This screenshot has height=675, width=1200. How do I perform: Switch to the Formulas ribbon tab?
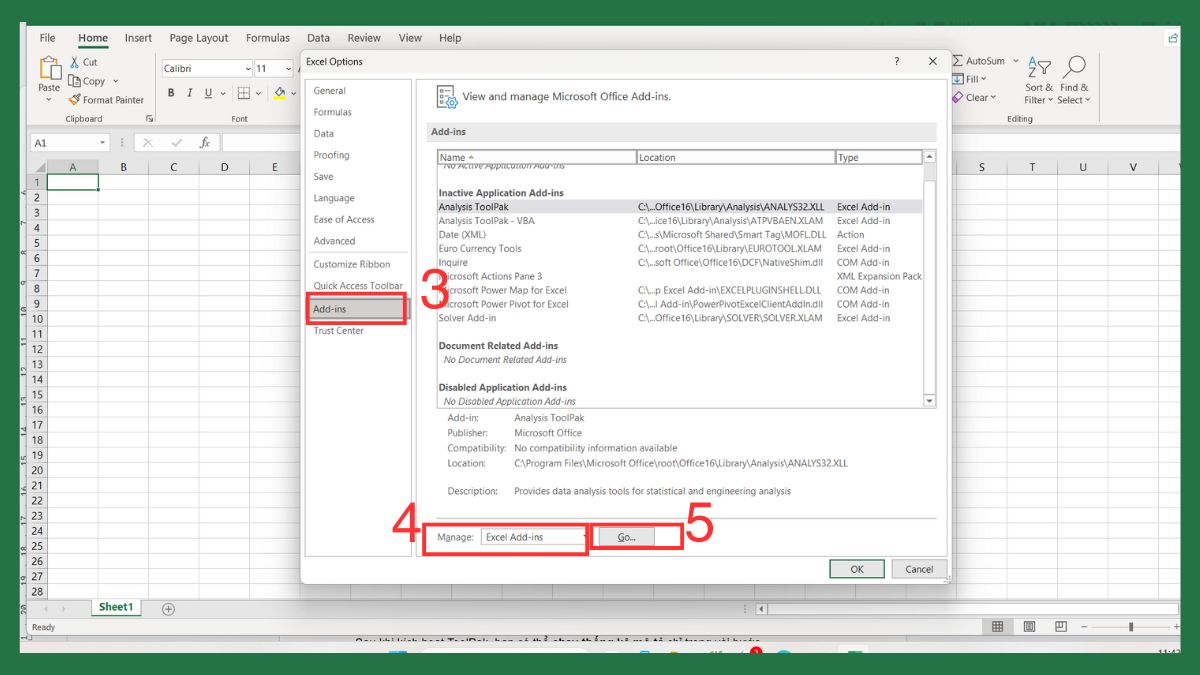pos(267,37)
